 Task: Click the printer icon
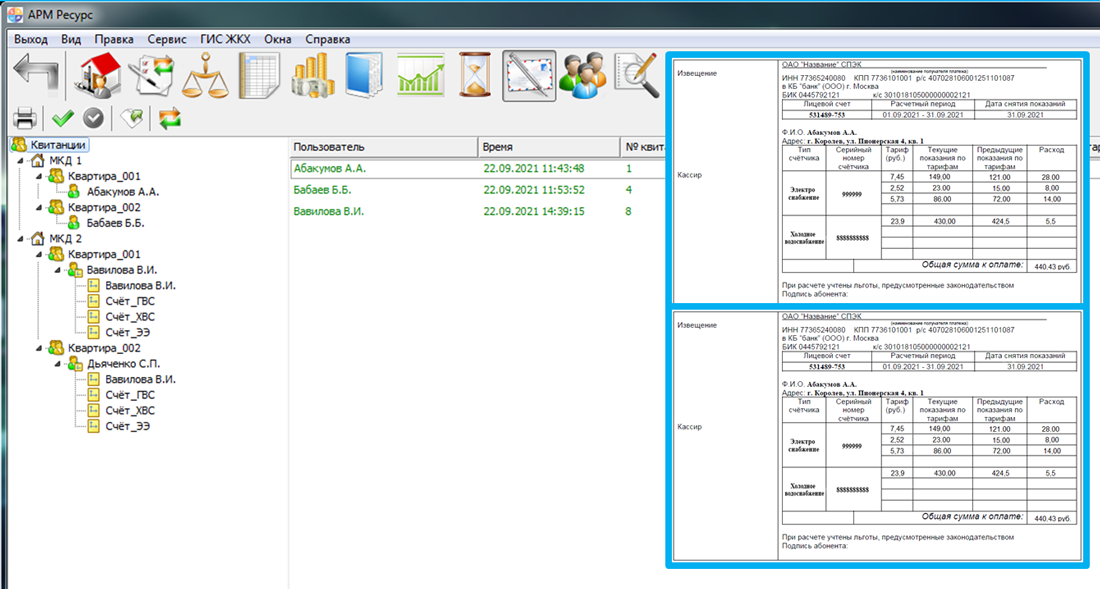click(25, 118)
